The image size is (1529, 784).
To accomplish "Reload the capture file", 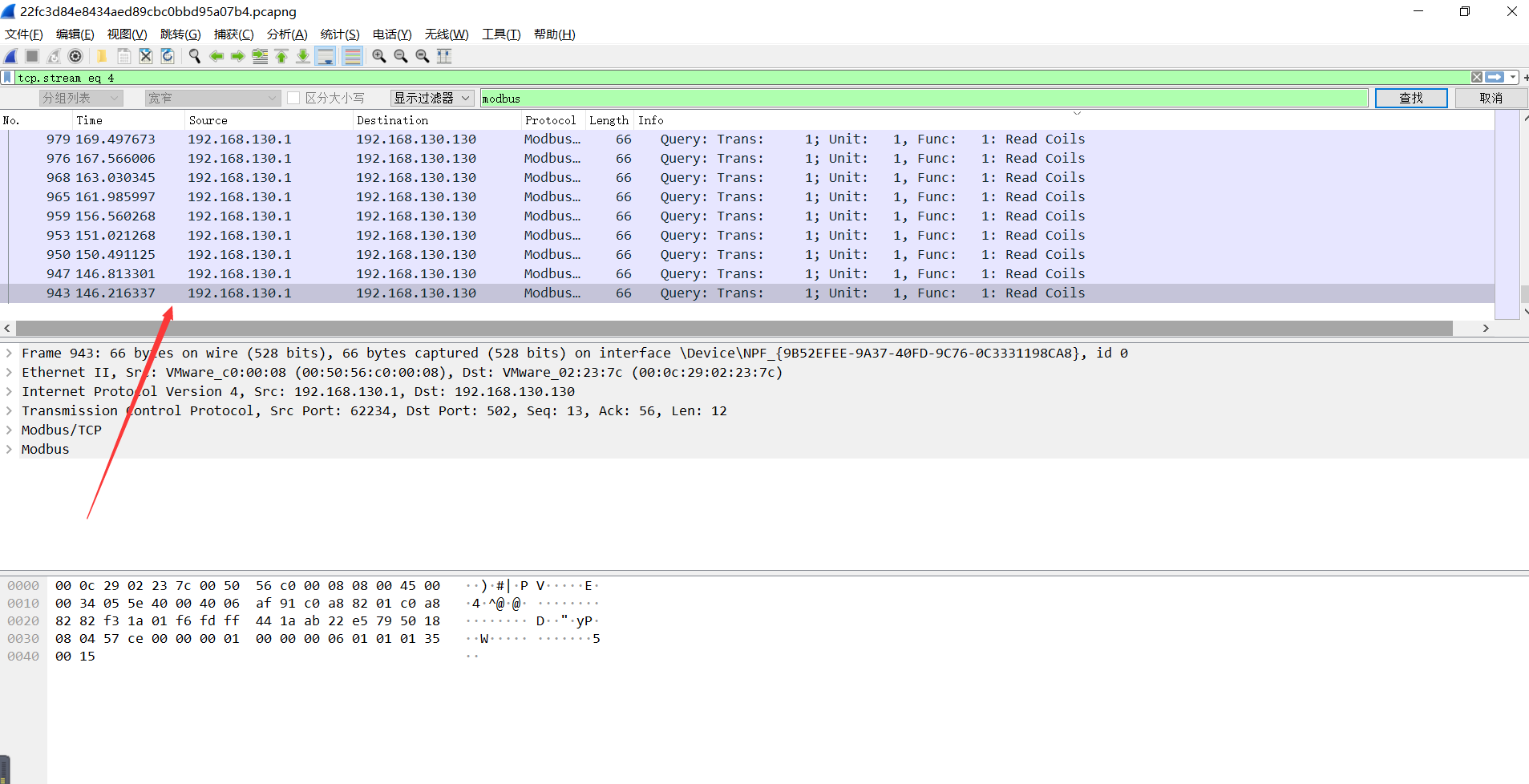I will click(168, 56).
